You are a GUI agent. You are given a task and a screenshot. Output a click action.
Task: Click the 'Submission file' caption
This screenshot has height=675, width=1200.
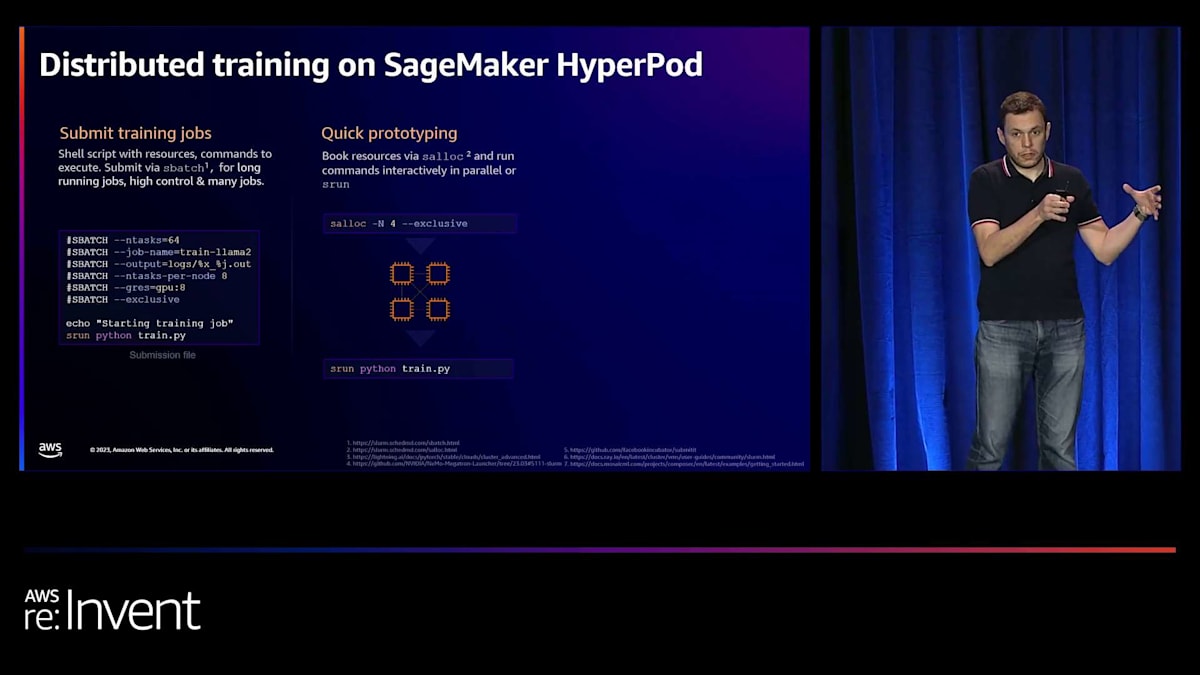pos(162,355)
